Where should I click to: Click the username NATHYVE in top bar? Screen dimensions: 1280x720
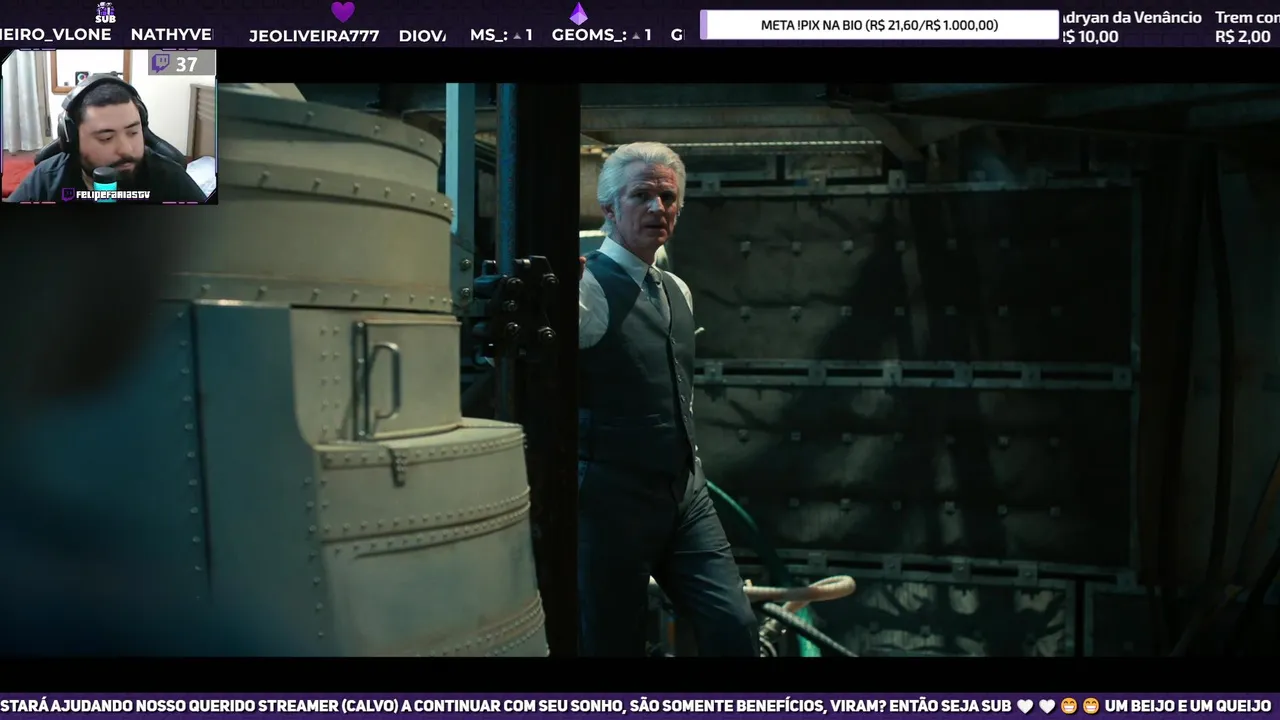pyautogui.click(x=171, y=35)
